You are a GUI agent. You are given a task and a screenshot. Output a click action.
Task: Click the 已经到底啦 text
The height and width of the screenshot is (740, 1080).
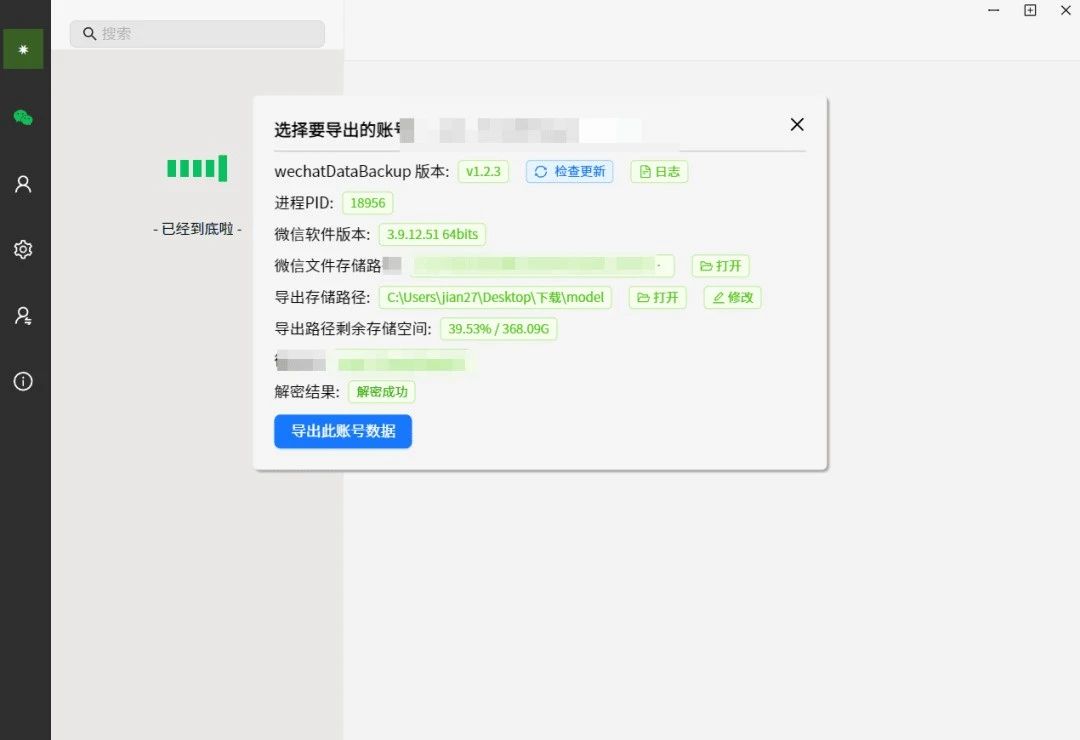(x=197, y=229)
